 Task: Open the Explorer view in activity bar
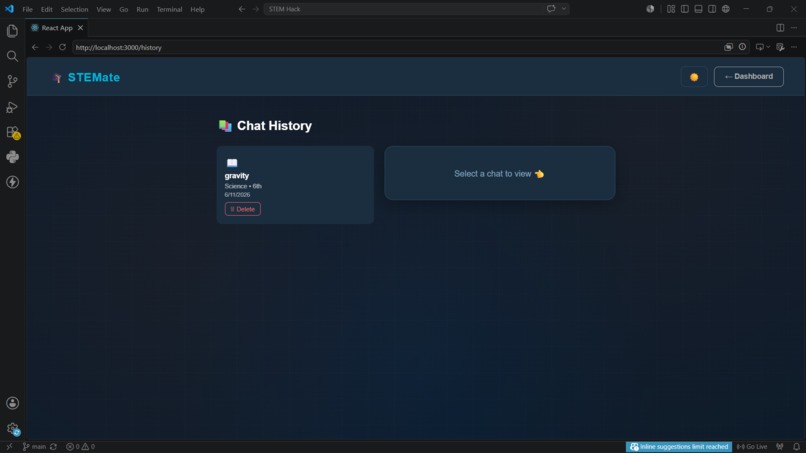(x=12, y=31)
